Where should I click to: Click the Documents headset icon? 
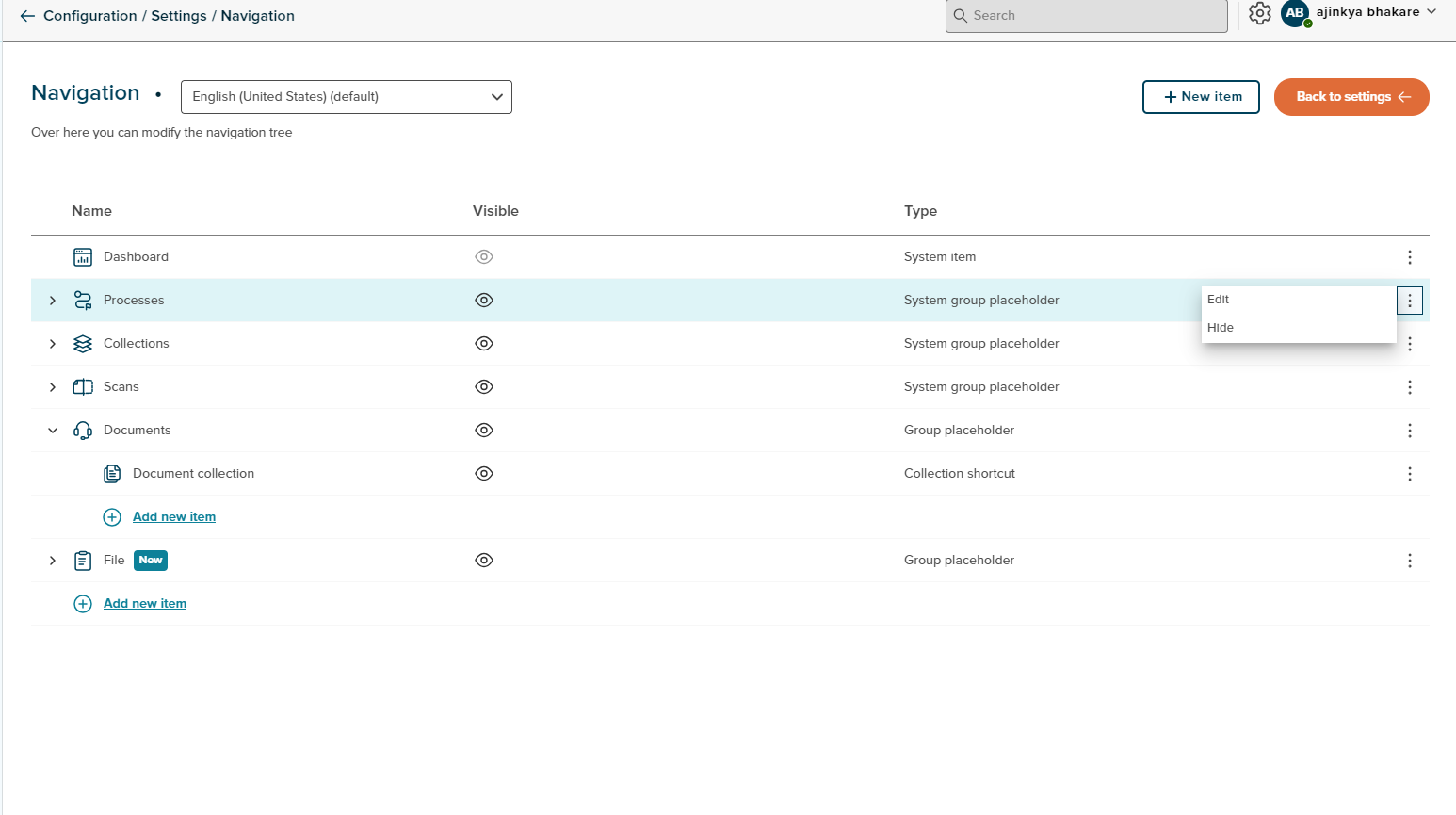click(x=82, y=430)
